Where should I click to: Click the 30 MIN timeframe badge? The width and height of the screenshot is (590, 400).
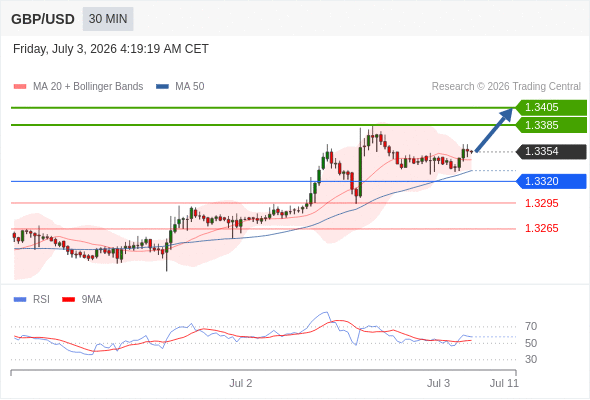pyautogui.click(x=108, y=19)
